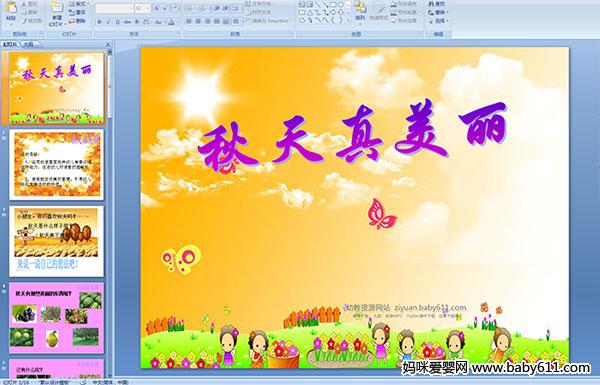The image size is (600, 385).
Task: Toggle Underline formatting
Action: tap(117, 22)
